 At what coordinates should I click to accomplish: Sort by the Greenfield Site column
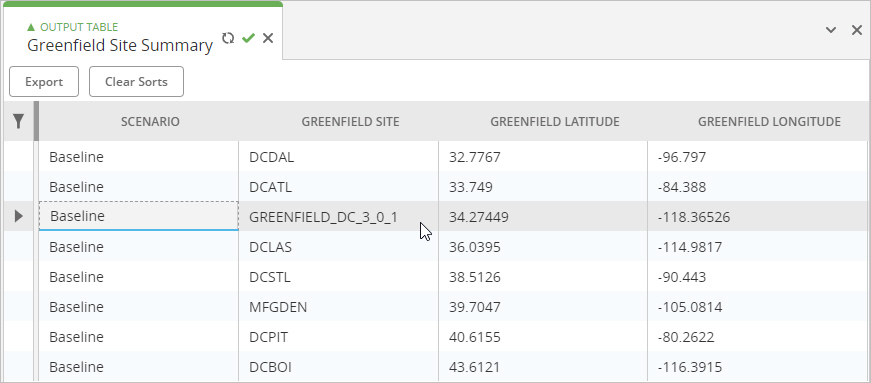click(350, 121)
